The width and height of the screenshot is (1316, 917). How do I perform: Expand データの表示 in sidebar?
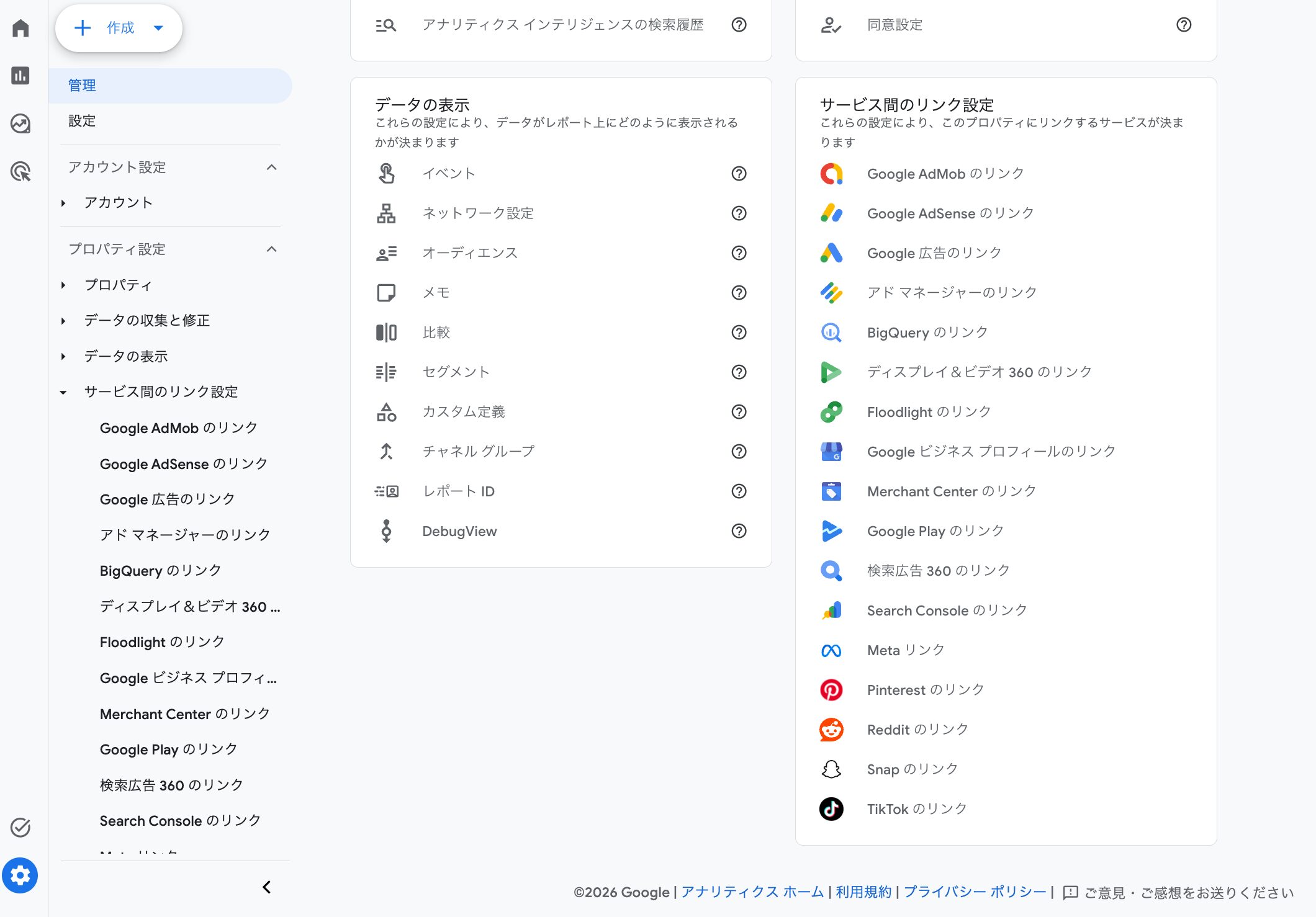pos(63,357)
